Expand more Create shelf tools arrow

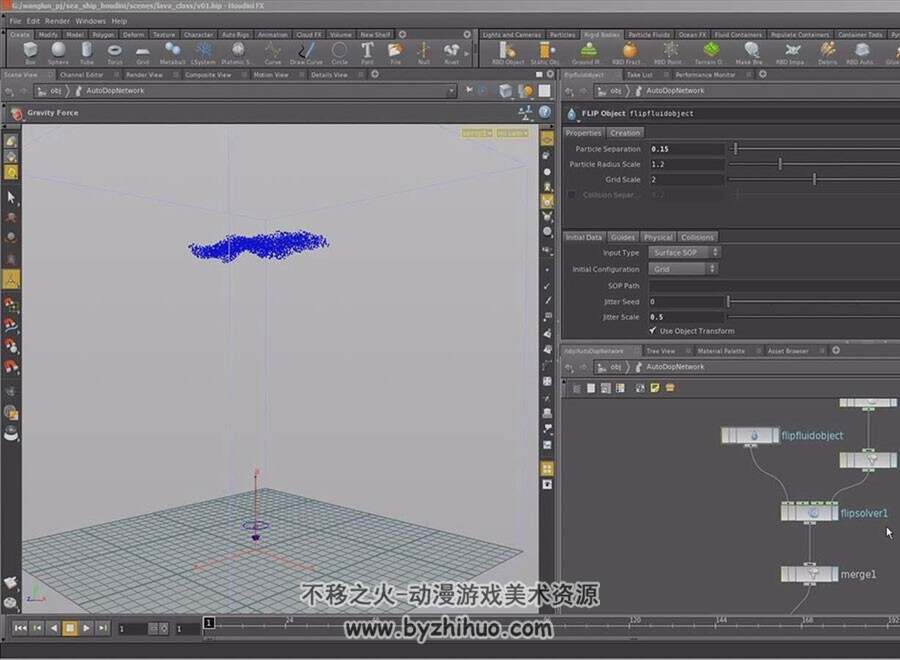(x=466, y=53)
